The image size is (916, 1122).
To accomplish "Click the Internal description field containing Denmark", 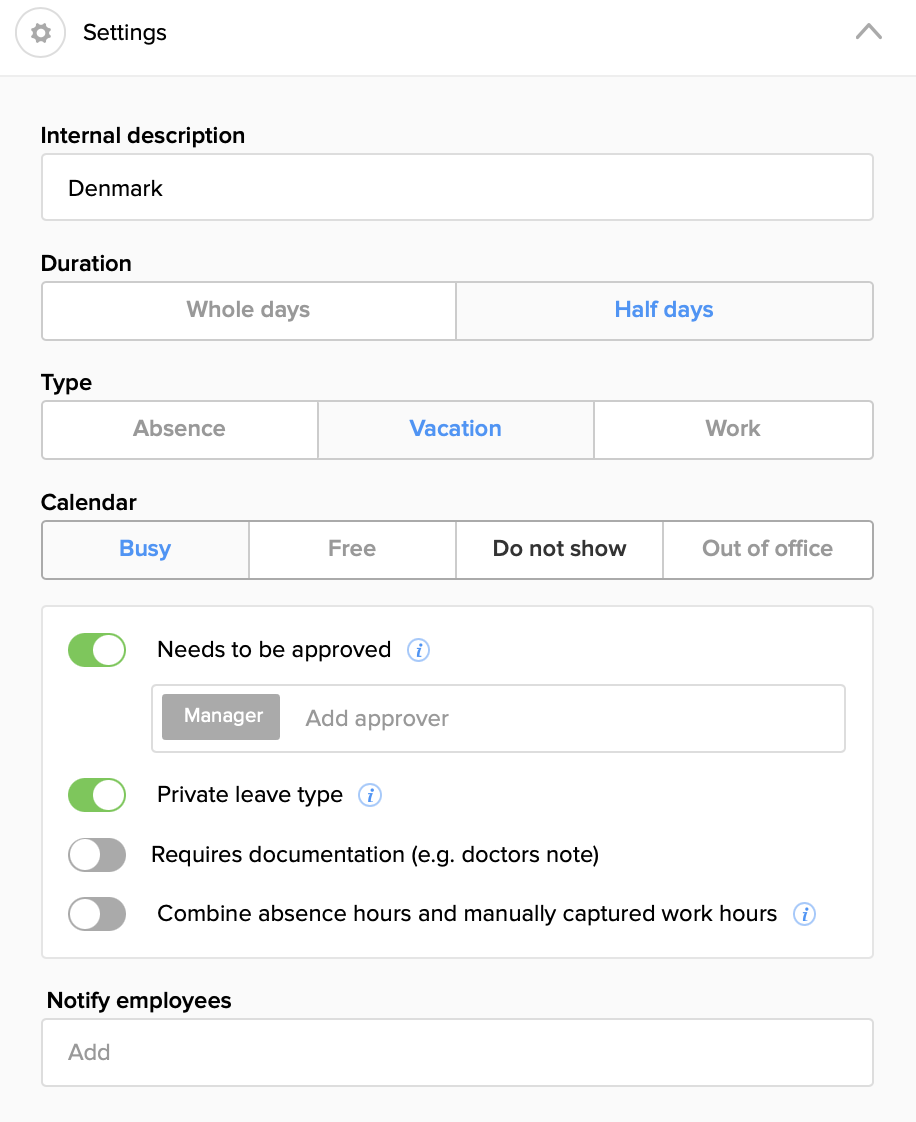I will coord(456,188).
